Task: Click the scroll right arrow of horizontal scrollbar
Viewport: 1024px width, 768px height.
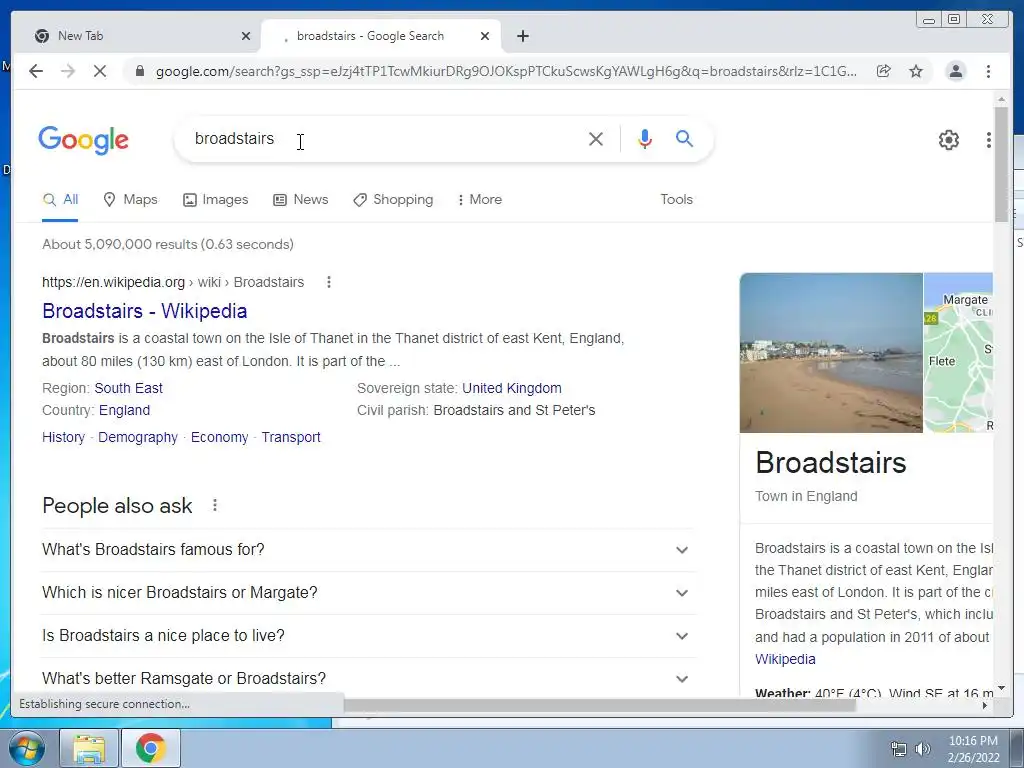Action: (x=984, y=705)
